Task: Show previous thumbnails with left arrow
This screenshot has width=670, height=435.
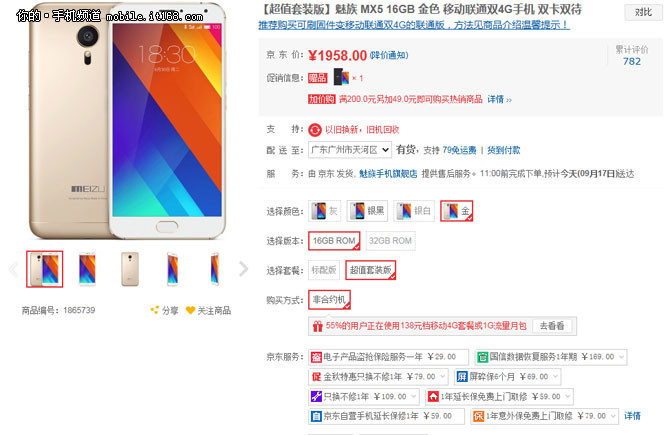Action: click(13, 269)
